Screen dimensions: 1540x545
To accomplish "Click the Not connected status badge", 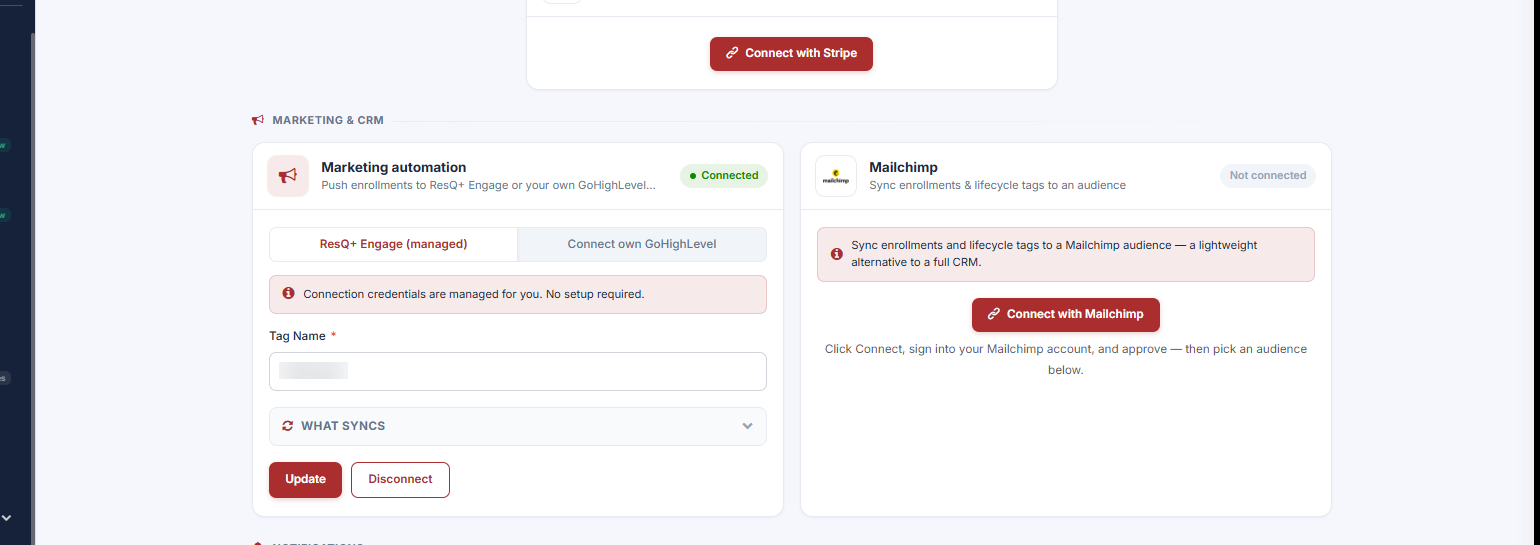I will pos(1268,176).
